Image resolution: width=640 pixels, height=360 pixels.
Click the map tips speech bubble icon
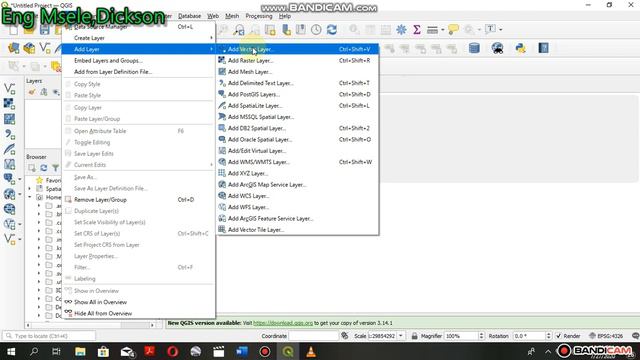pos(453,29)
